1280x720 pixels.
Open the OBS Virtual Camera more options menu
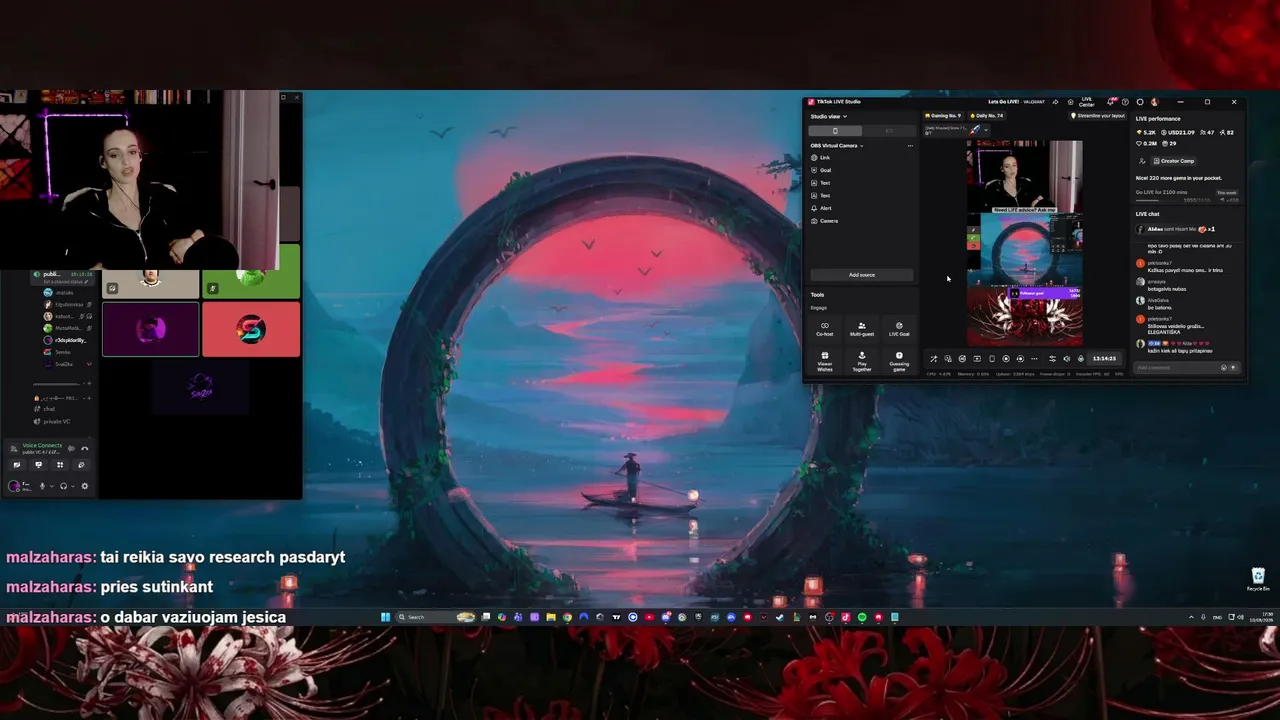click(910, 146)
